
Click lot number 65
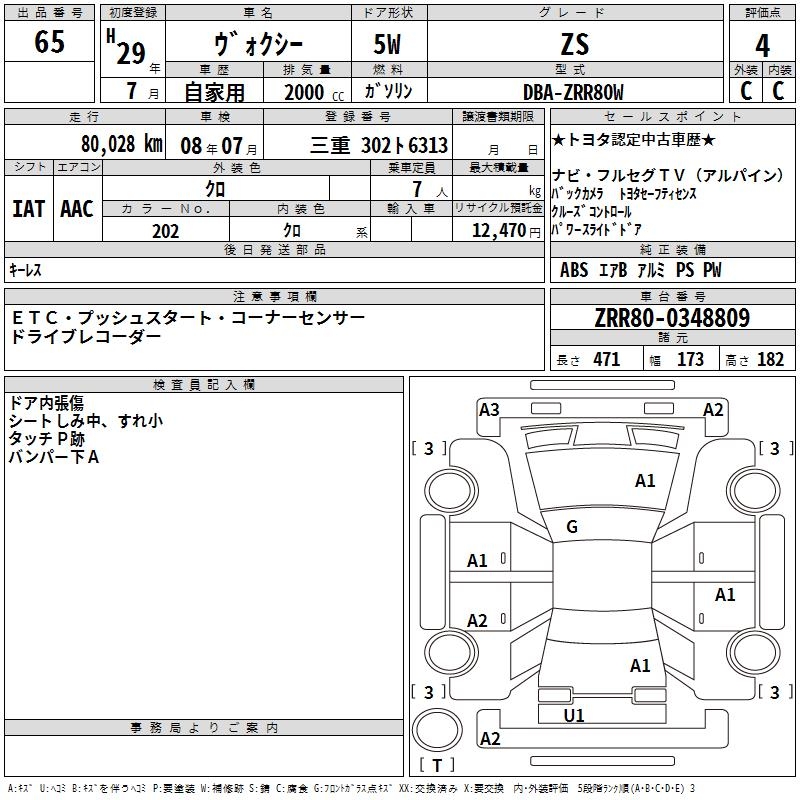pos(49,41)
